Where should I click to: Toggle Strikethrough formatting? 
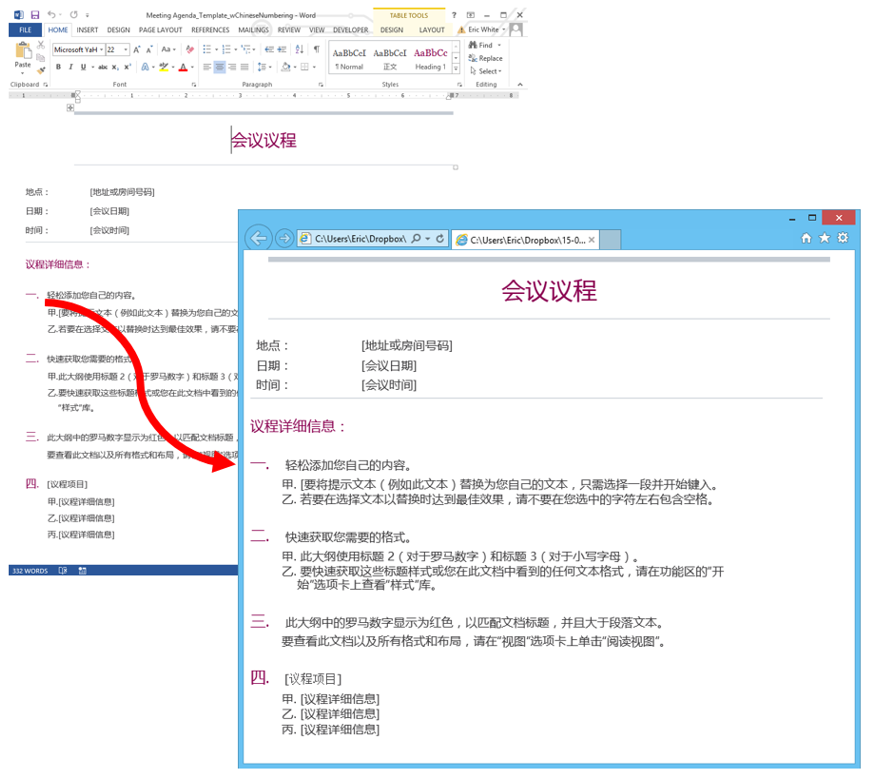pos(103,67)
